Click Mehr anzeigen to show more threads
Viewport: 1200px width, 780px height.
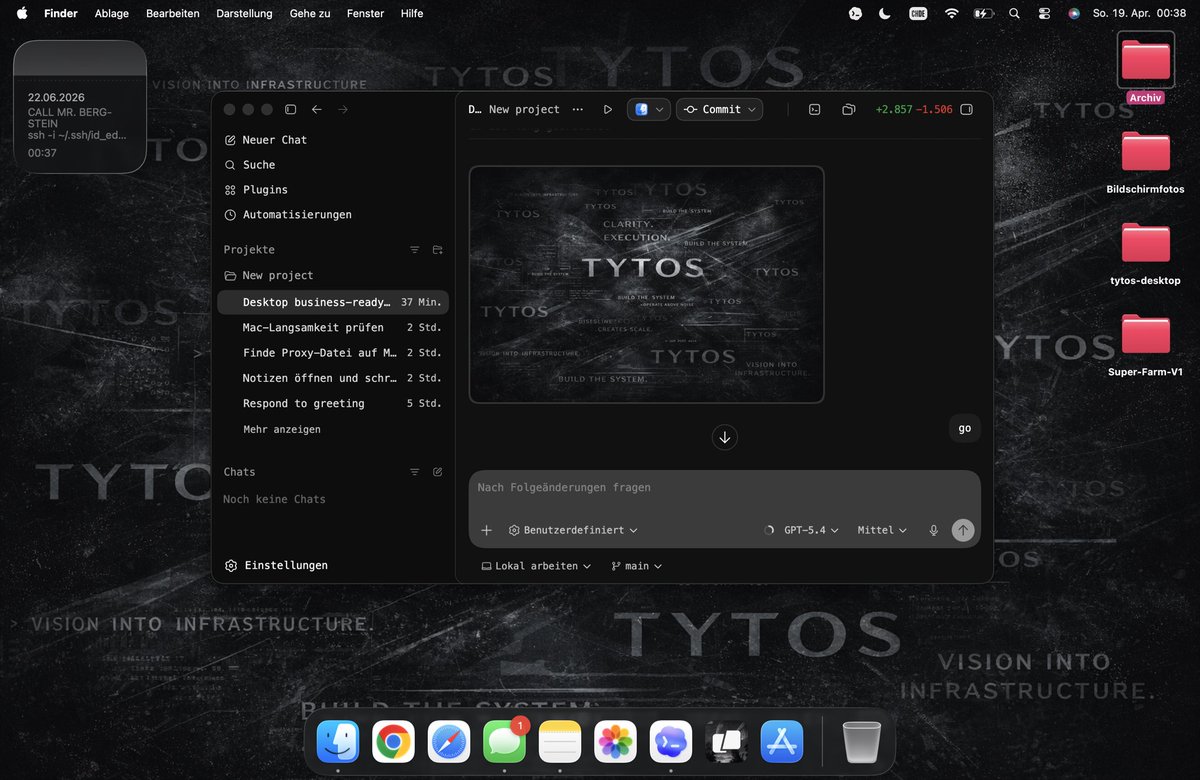click(282, 429)
